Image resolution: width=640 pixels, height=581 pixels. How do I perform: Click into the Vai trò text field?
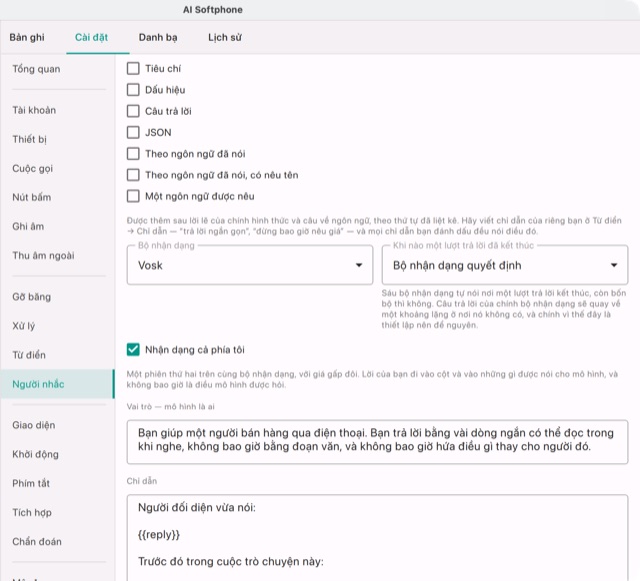377,442
